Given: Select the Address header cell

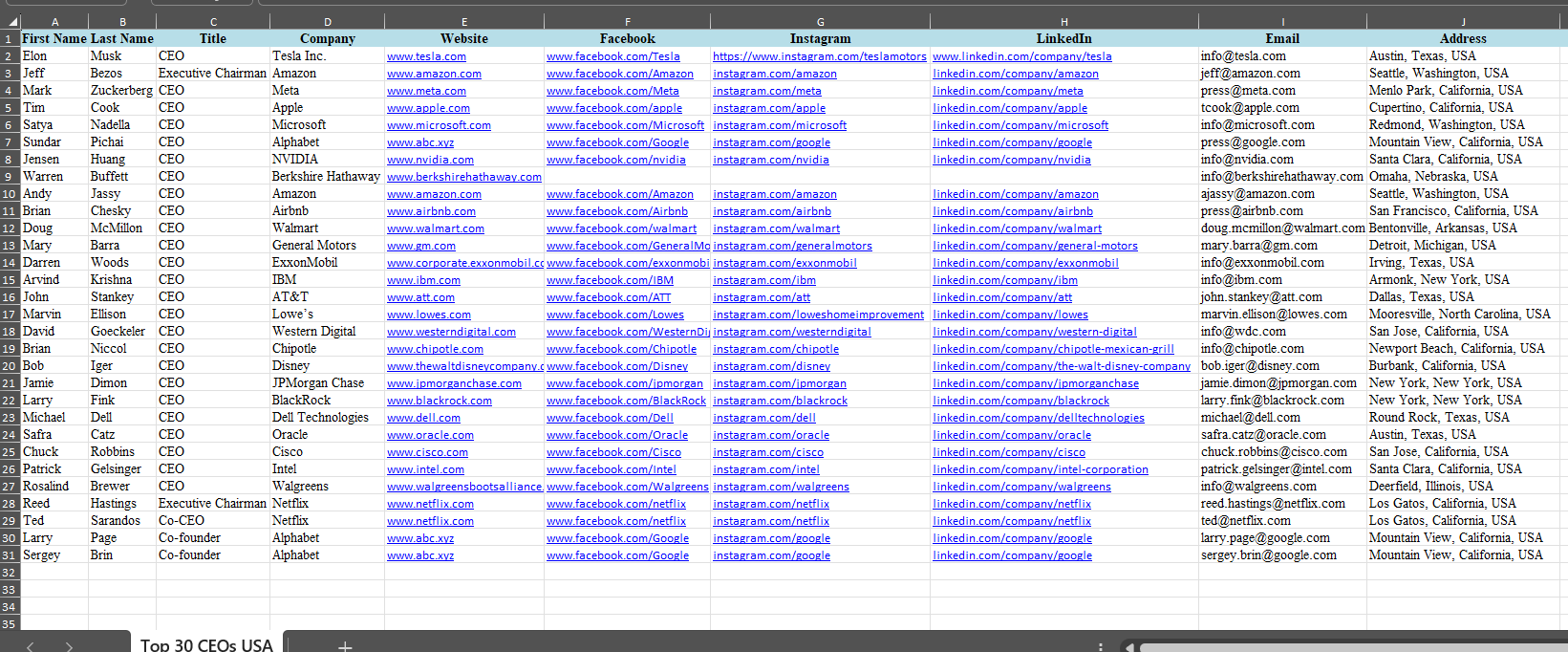Looking at the screenshot, I should [1463, 38].
